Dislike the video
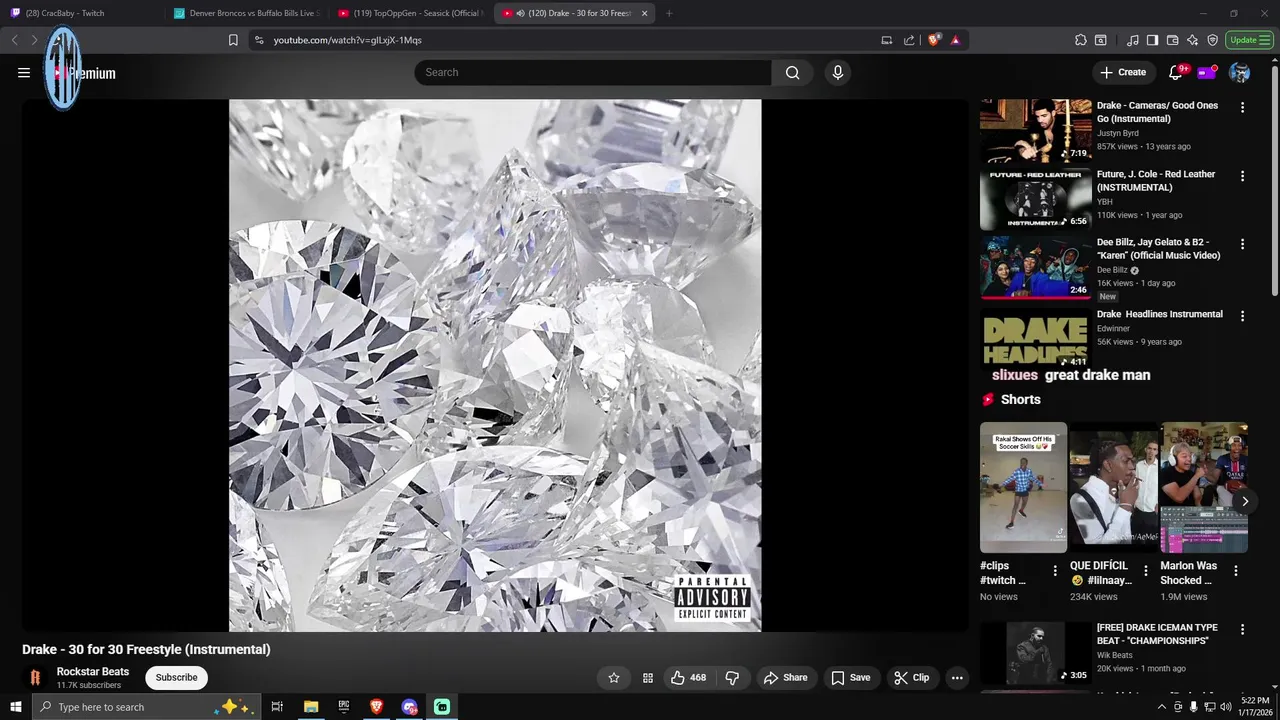This screenshot has height=720, width=1280. [x=732, y=678]
